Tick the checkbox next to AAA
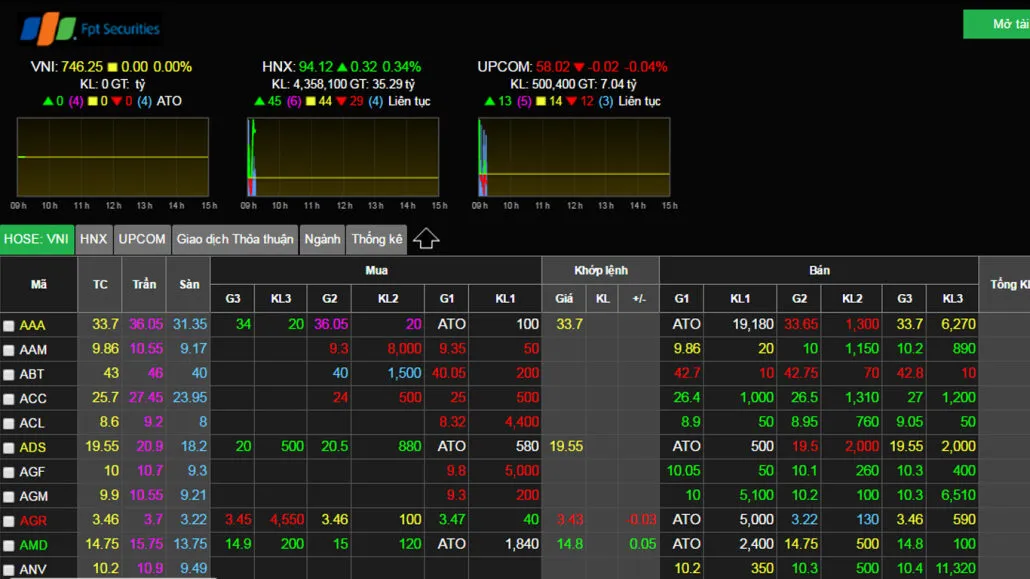This screenshot has height=579, width=1030. click(9, 326)
